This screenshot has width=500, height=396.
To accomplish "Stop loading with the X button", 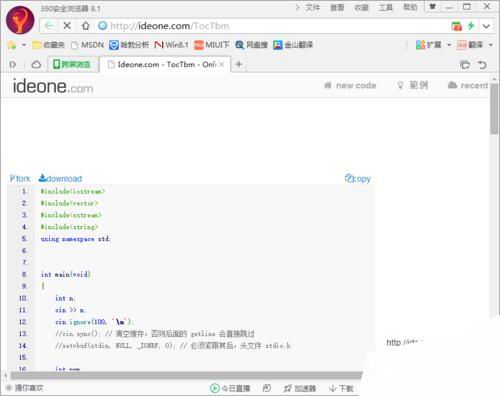I will pyautogui.click(x=67, y=26).
